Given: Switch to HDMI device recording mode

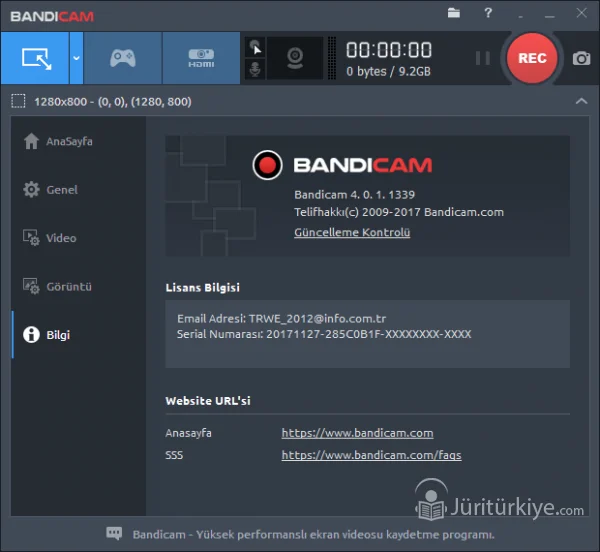Looking at the screenshot, I should click(x=201, y=58).
